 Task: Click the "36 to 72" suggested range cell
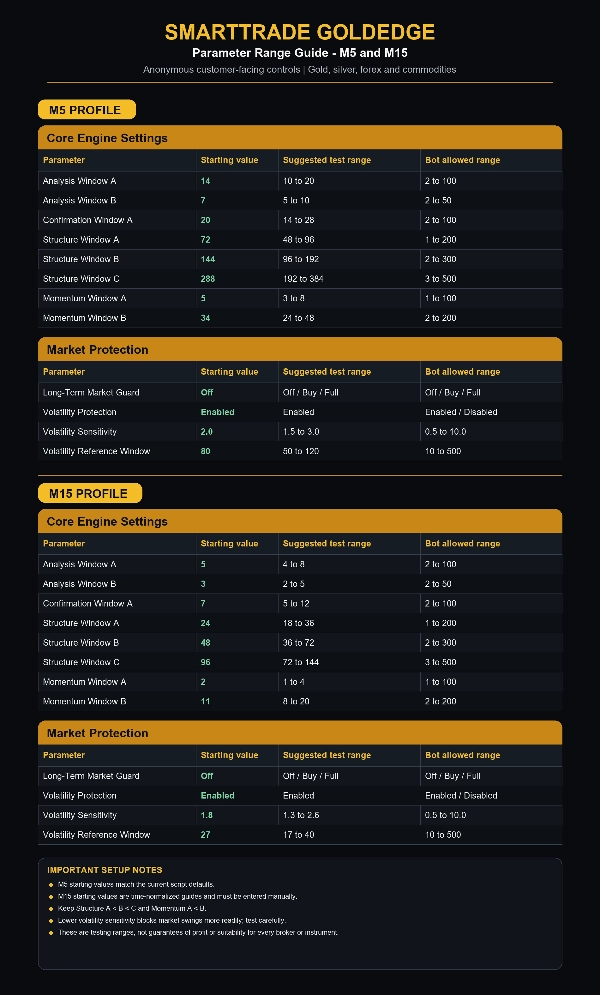click(299, 642)
